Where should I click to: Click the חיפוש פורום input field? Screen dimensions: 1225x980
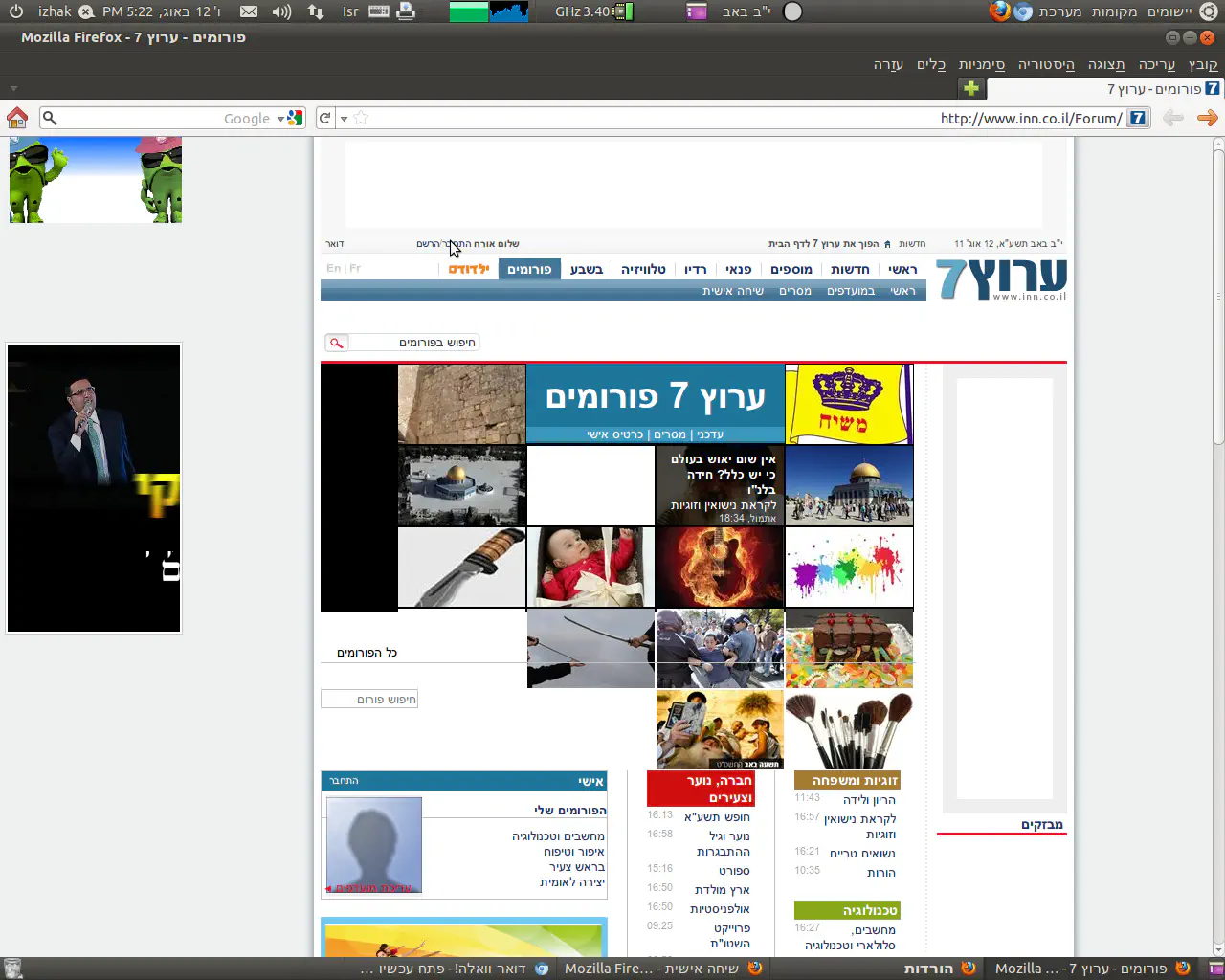[369, 700]
